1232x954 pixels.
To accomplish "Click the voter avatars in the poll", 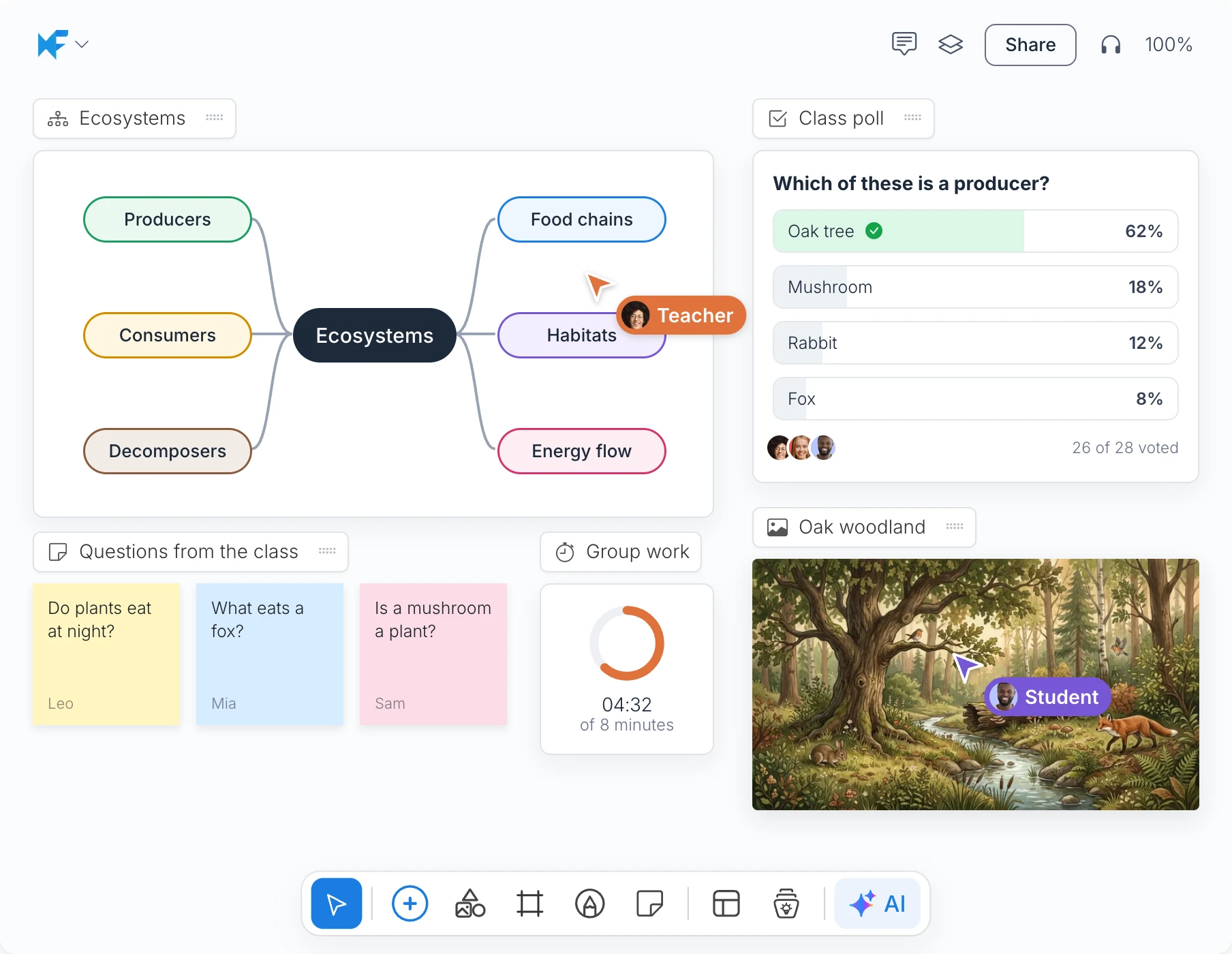I will (x=801, y=448).
